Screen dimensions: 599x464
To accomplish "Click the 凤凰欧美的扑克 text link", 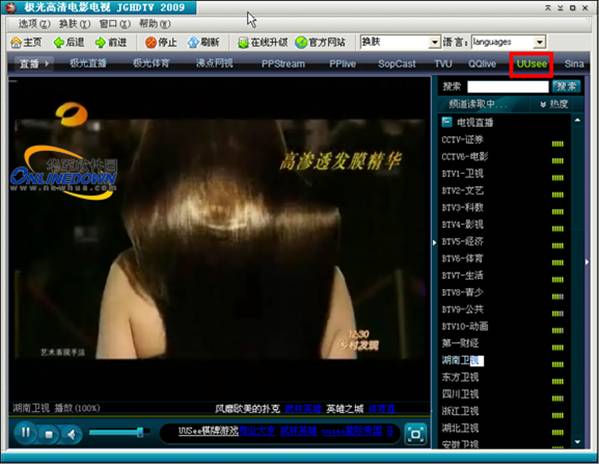I will point(248,409).
